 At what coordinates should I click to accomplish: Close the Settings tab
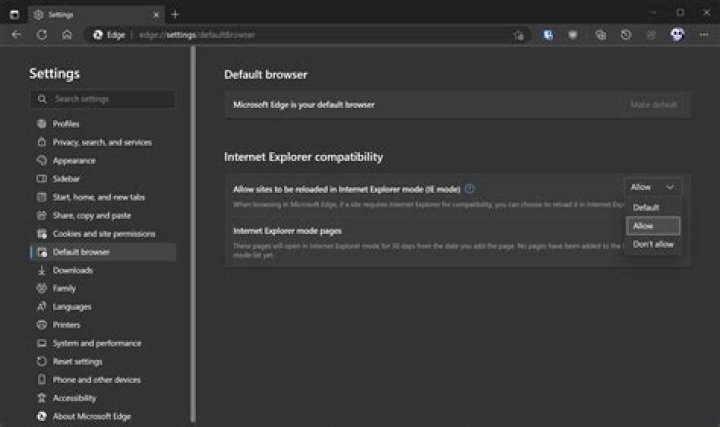click(x=156, y=15)
